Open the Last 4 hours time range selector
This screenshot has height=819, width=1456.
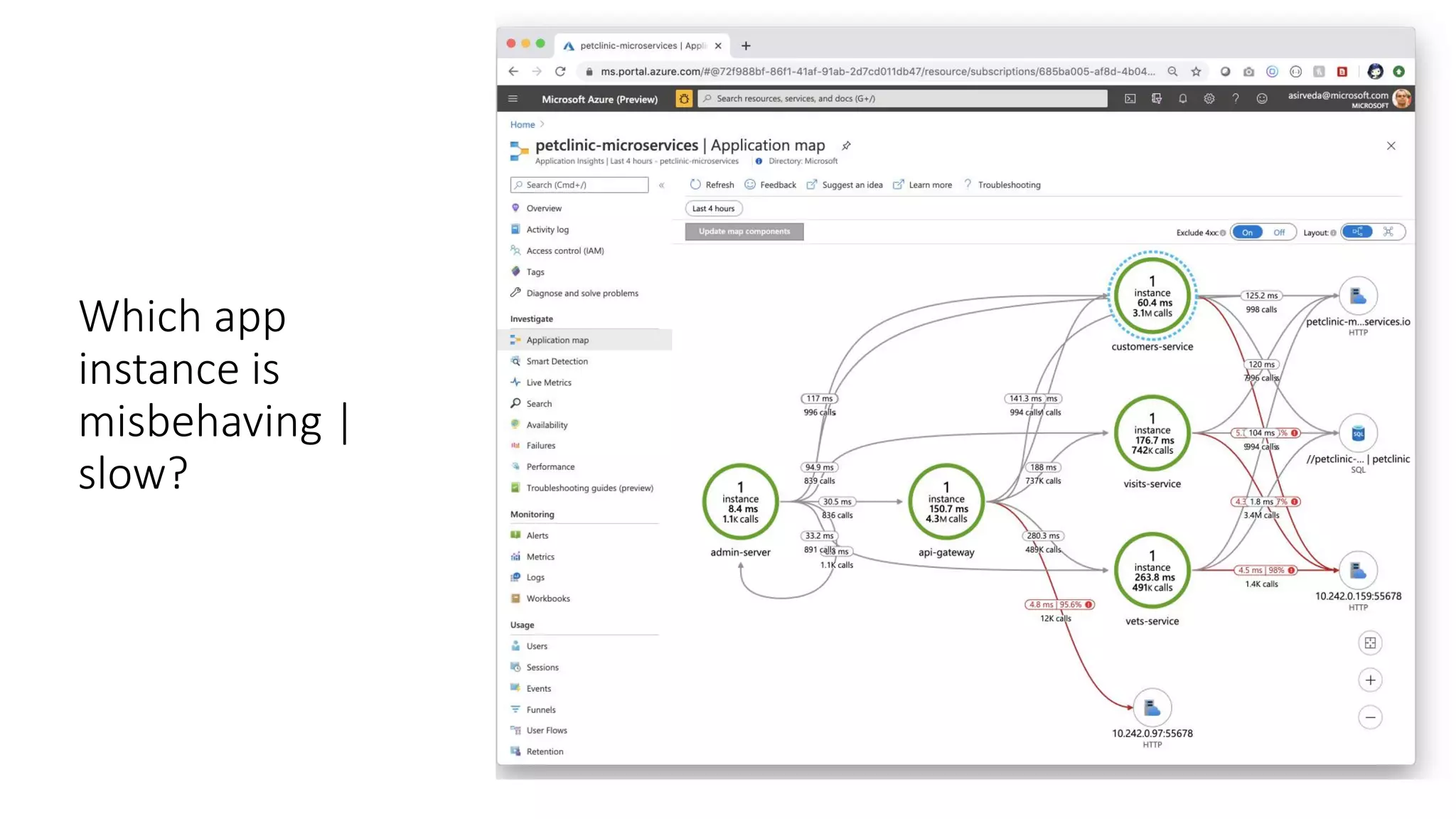[714, 208]
